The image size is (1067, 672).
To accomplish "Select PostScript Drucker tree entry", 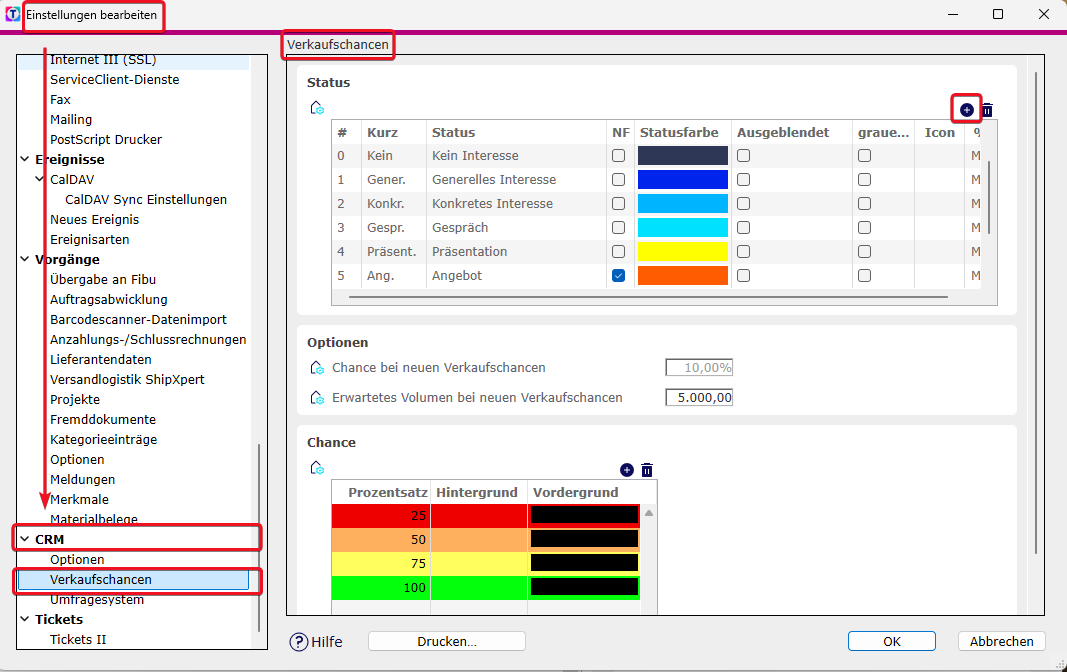I will [105, 139].
